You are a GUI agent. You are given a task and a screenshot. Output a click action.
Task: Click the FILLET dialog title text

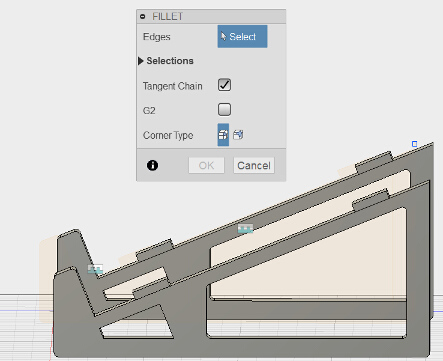click(x=167, y=16)
